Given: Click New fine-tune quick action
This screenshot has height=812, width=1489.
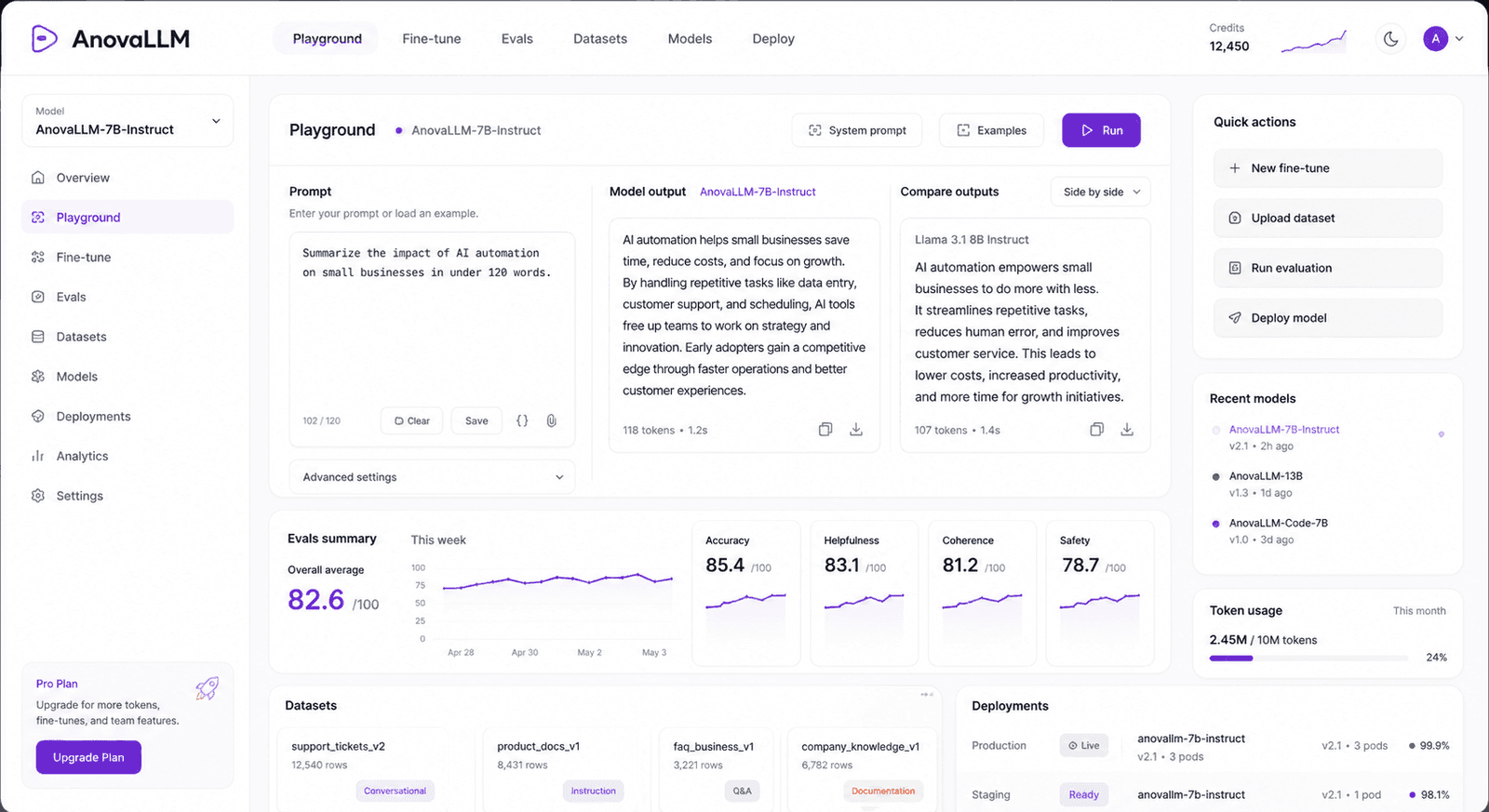Looking at the screenshot, I should [1328, 168].
